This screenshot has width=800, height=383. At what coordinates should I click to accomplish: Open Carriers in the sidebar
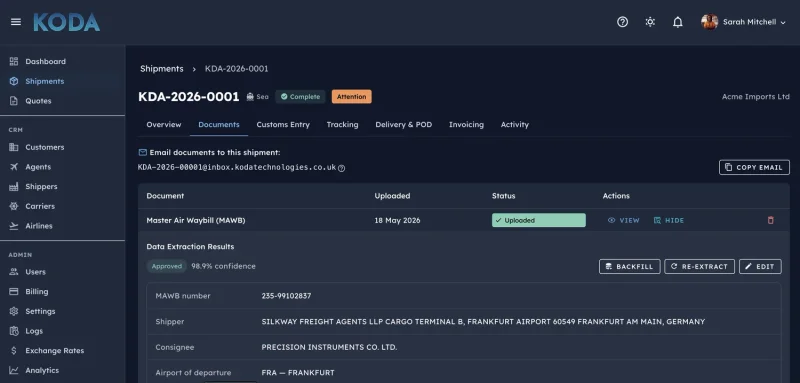[40, 206]
